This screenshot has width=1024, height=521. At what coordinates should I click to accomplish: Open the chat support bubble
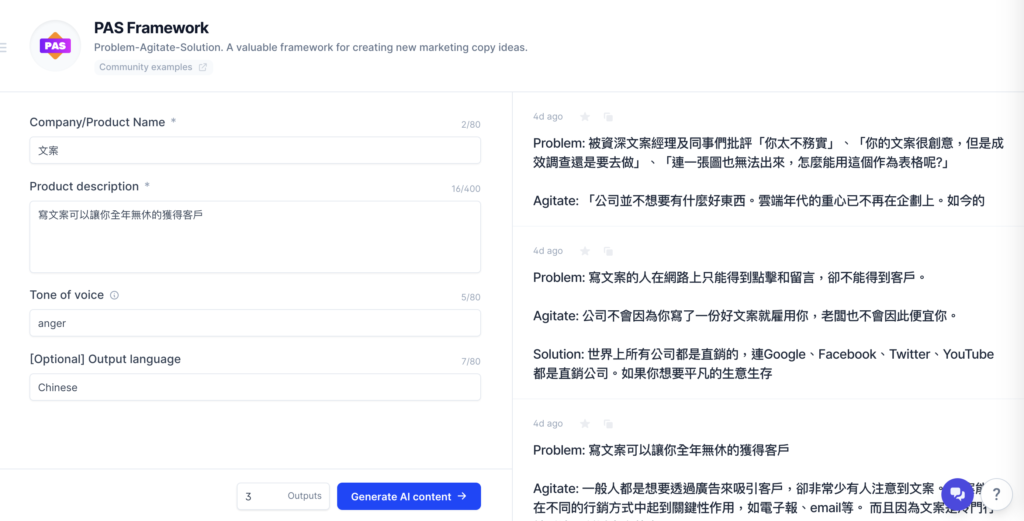(x=957, y=494)
